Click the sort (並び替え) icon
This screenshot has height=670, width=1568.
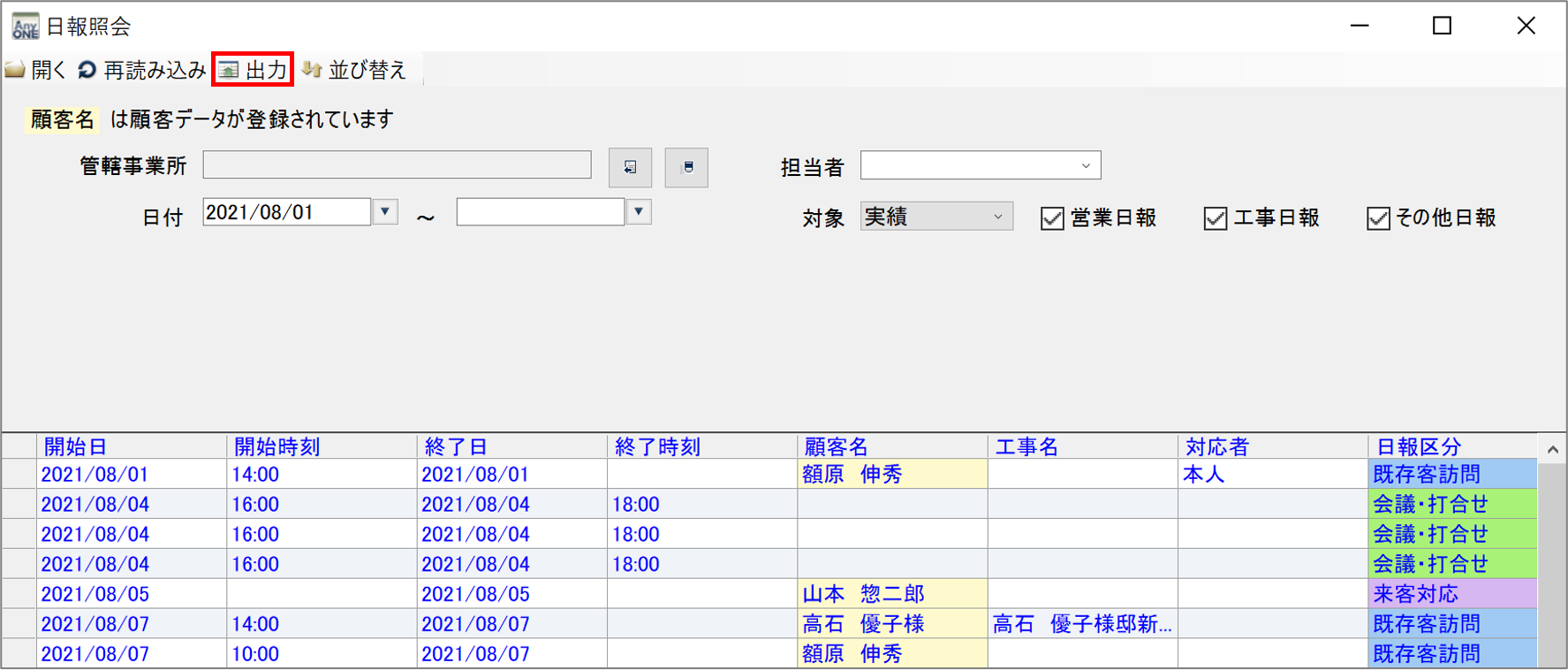point(312,70)
